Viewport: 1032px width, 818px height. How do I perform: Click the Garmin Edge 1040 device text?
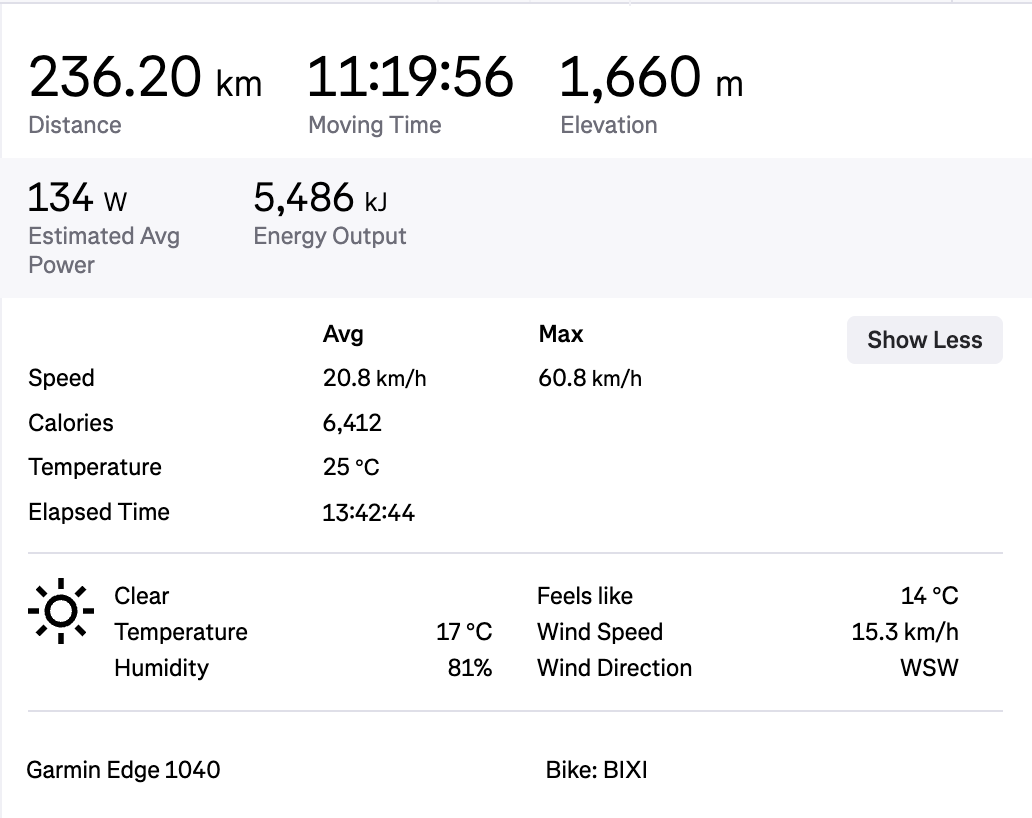[x=123, y=770]
